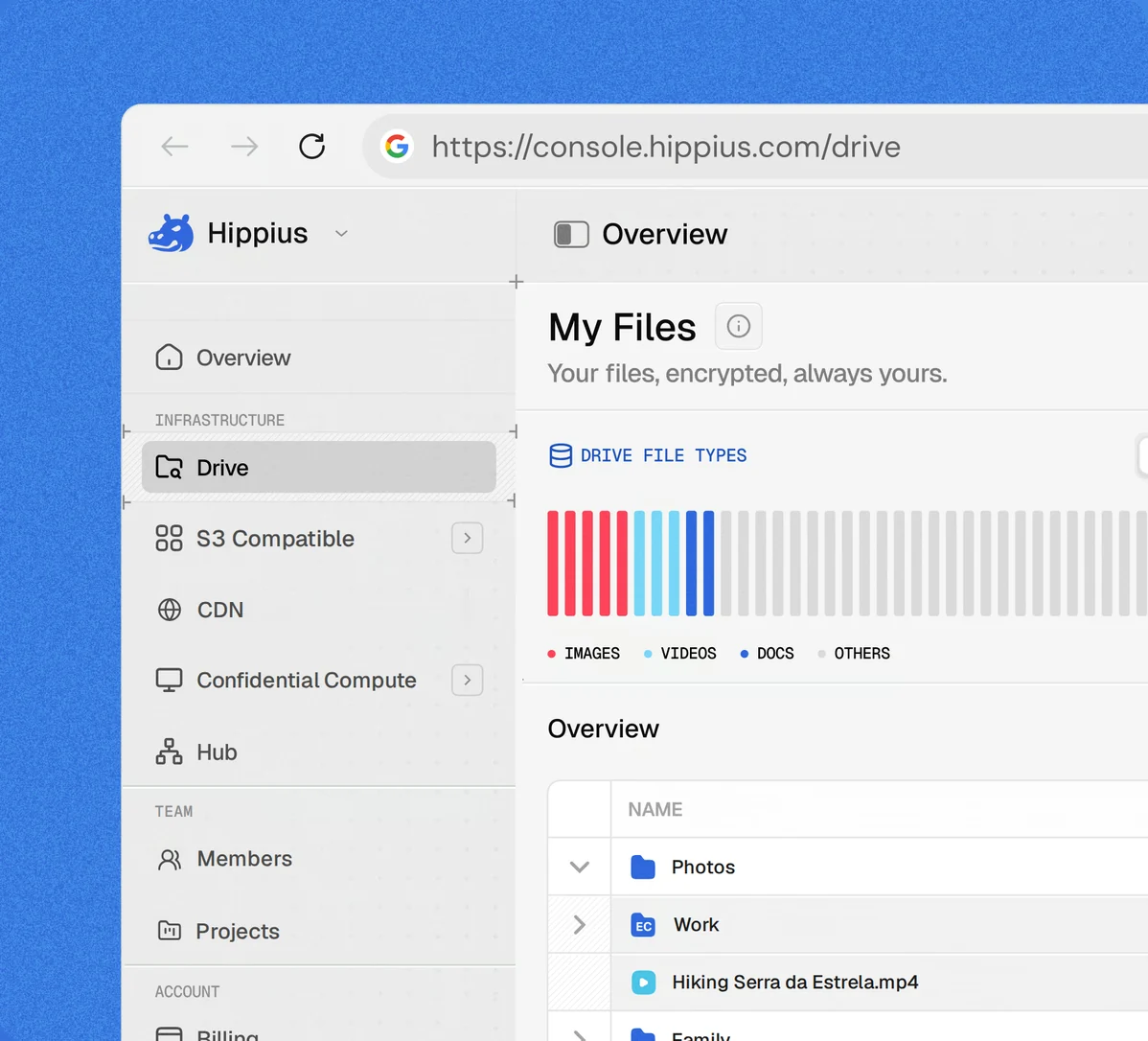Click the Drive folder-search icon
The image size is (1148, 1041).
click(x=169, y=467)
